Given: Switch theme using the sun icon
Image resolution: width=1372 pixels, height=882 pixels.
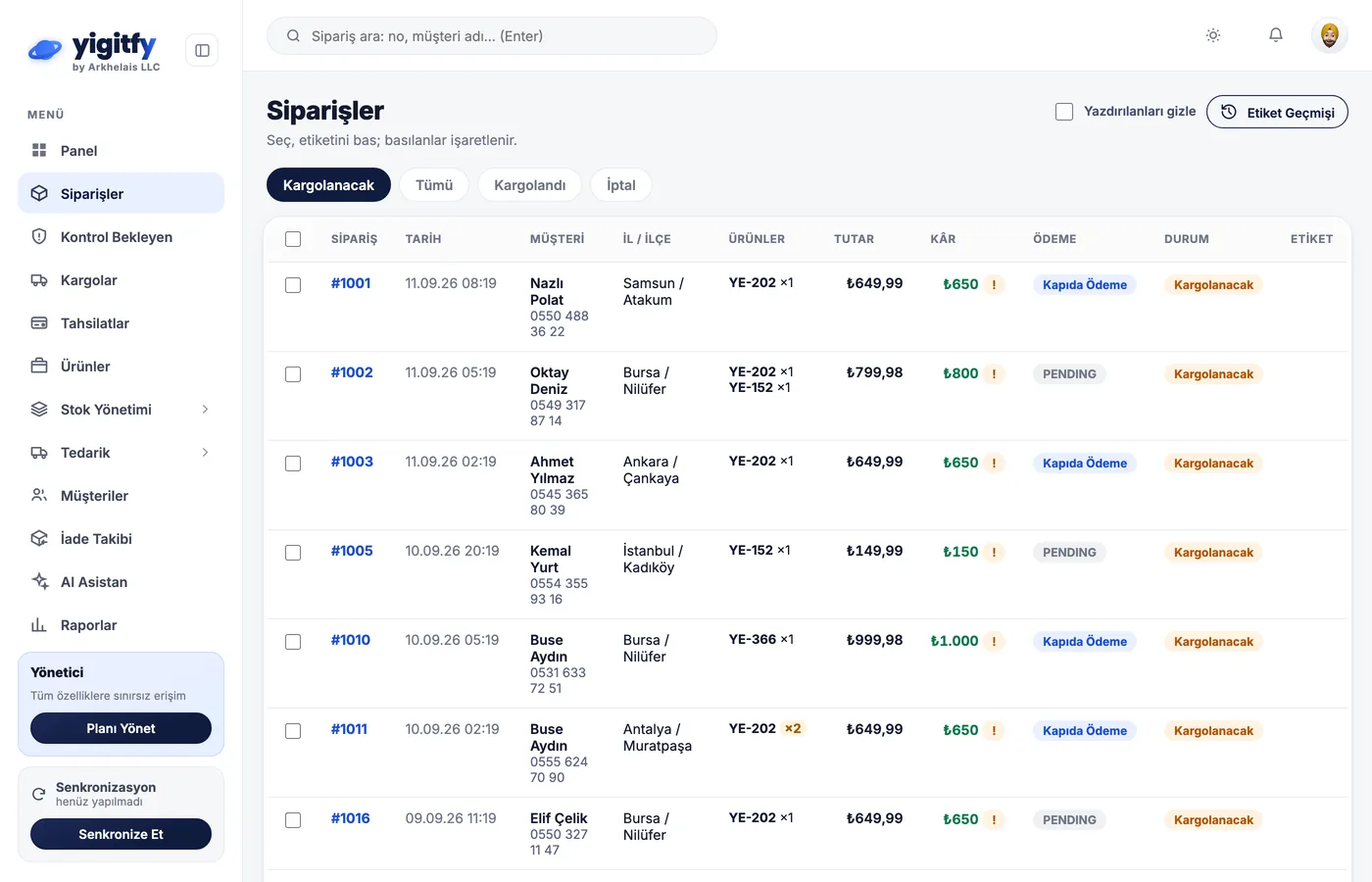Looking at the screenshot, I should tap(1213, 35).
